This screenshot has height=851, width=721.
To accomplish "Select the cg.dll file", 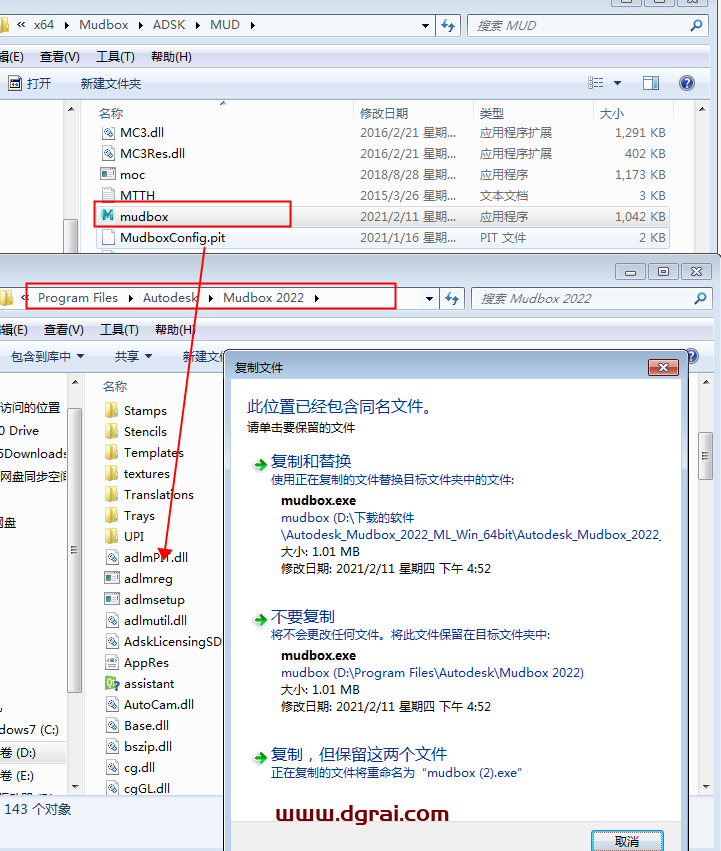I will (x=139, y=768).
